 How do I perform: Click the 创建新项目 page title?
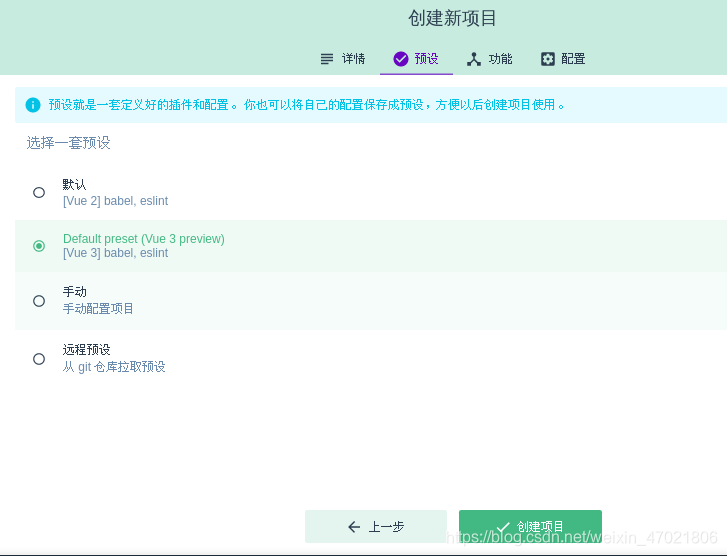tap(452, 19)
